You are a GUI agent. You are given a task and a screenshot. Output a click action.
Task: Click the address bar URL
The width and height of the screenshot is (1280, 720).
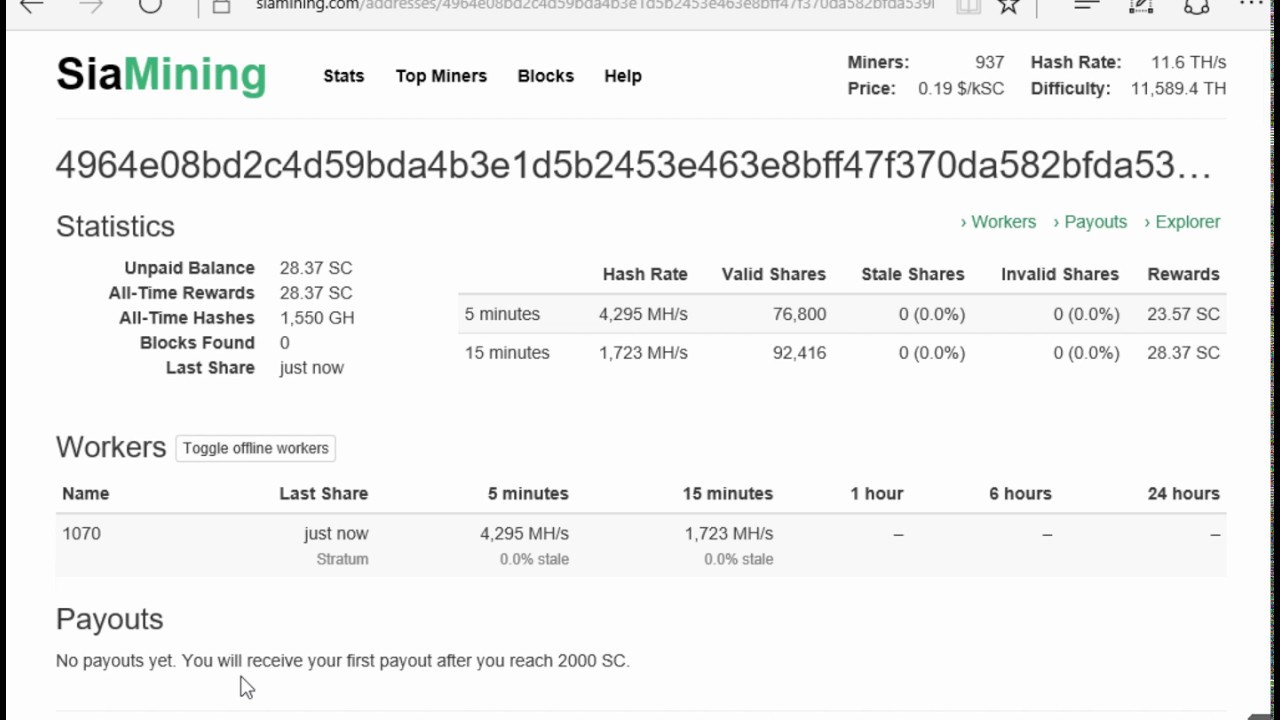(594, 6)
